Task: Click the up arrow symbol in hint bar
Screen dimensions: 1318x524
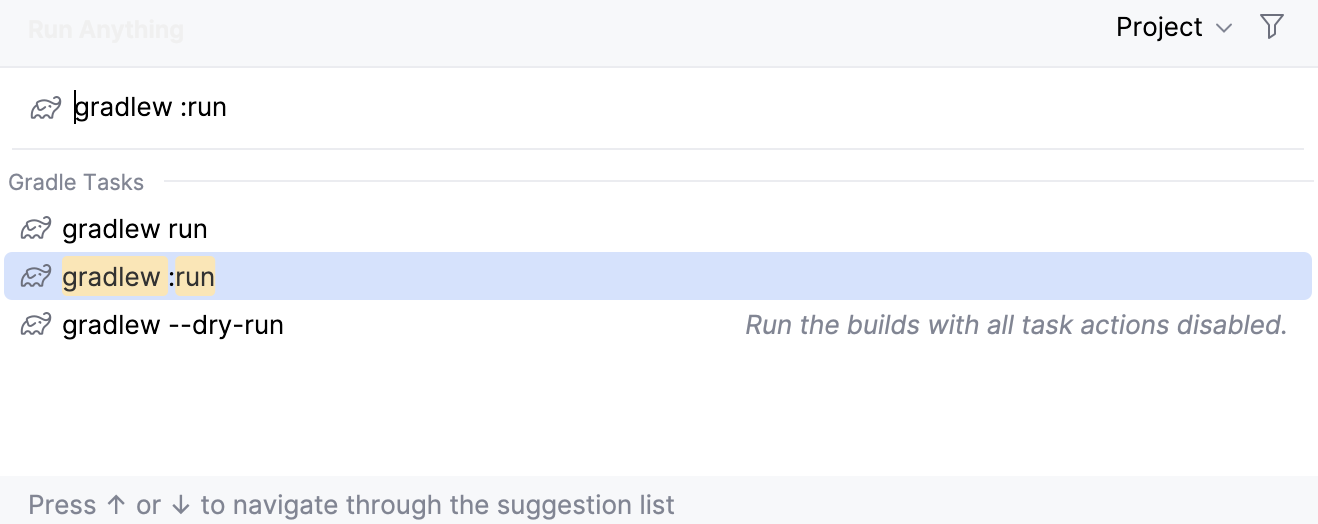Action: tap(116, 505)
